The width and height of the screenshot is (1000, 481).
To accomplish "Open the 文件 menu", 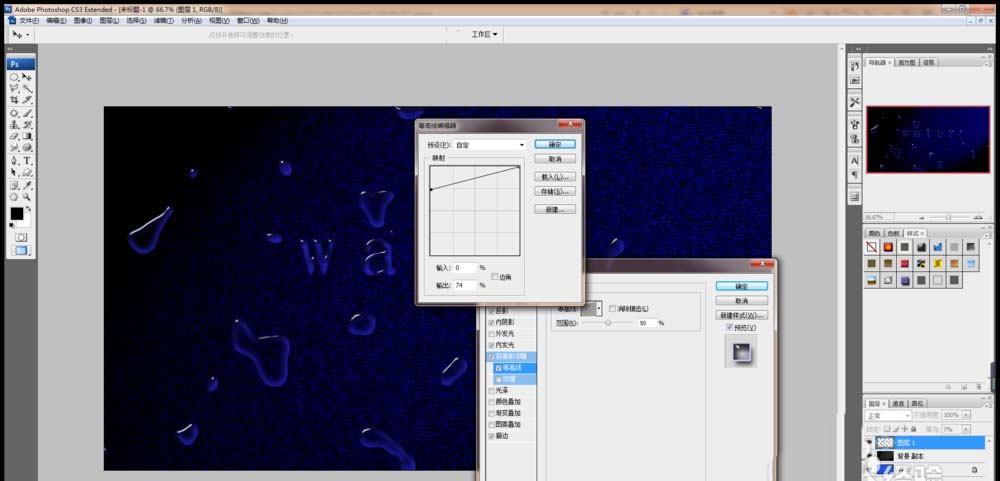I will click(x=29, y=20).
